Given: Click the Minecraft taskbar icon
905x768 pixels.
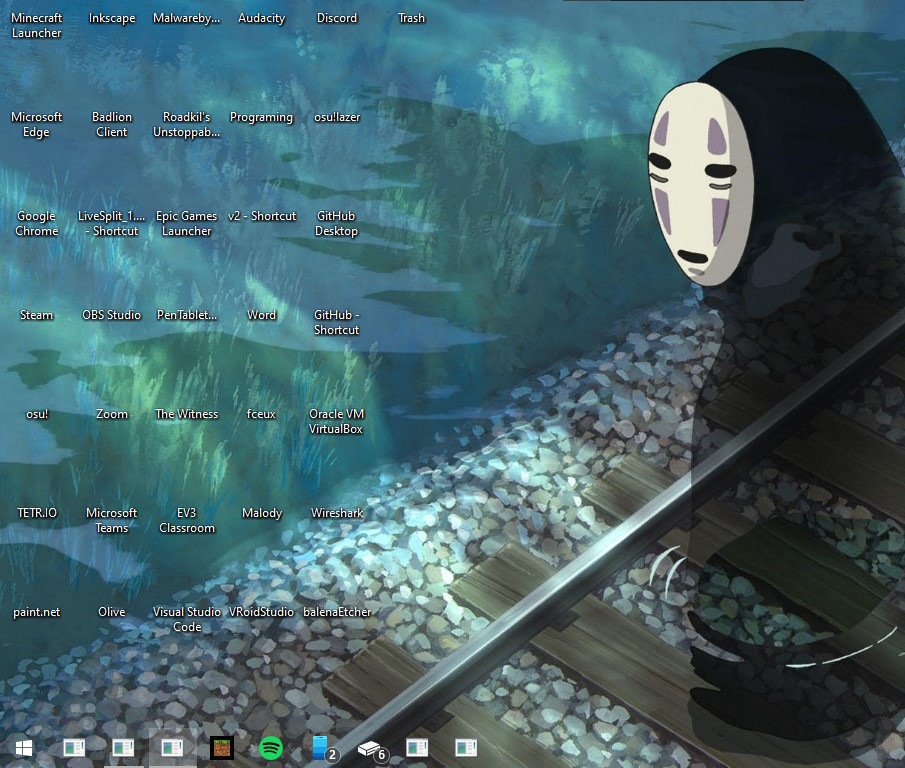Looking at the screenshot, I should coord(221,747).
